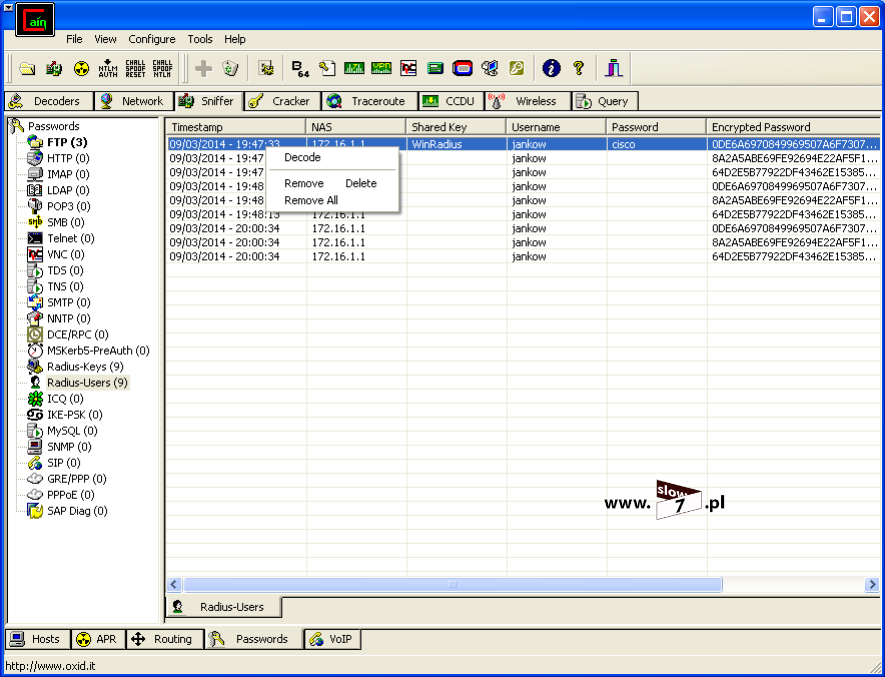Sort by the Username column header

tap(556, 127)
